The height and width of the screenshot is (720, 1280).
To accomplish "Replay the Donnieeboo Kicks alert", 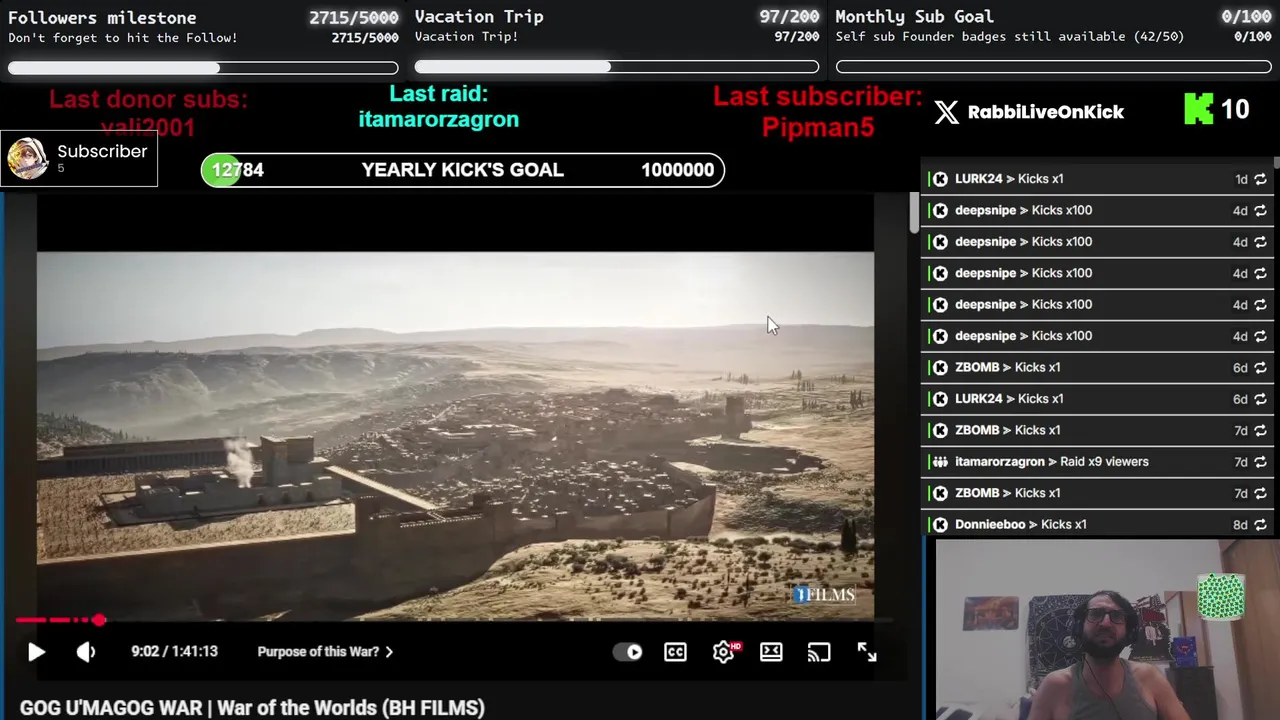I will 1260,524.
